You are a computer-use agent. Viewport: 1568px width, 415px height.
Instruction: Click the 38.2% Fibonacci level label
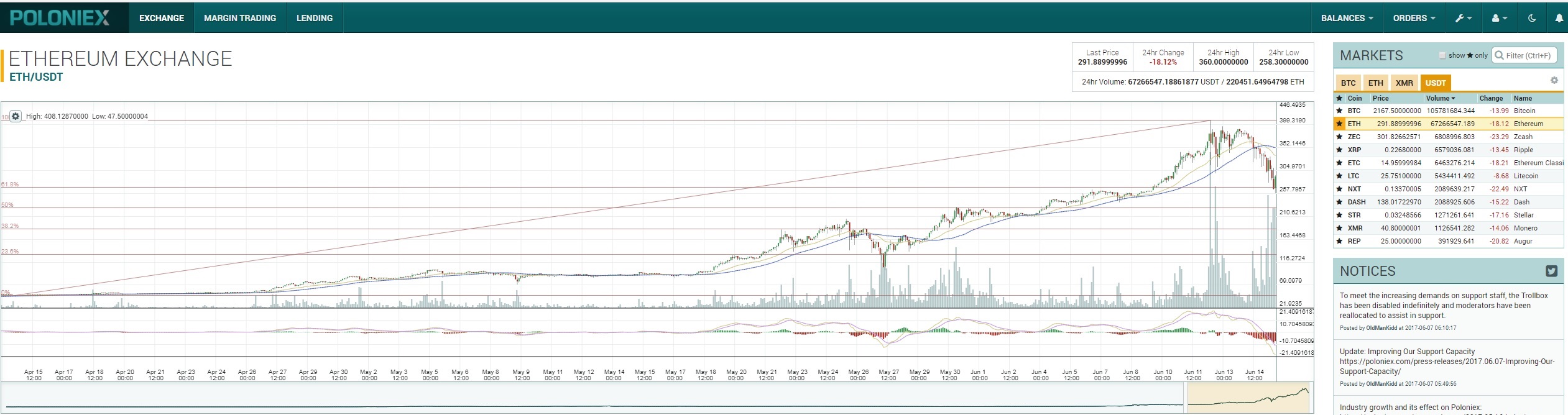(x=10, y=226)
